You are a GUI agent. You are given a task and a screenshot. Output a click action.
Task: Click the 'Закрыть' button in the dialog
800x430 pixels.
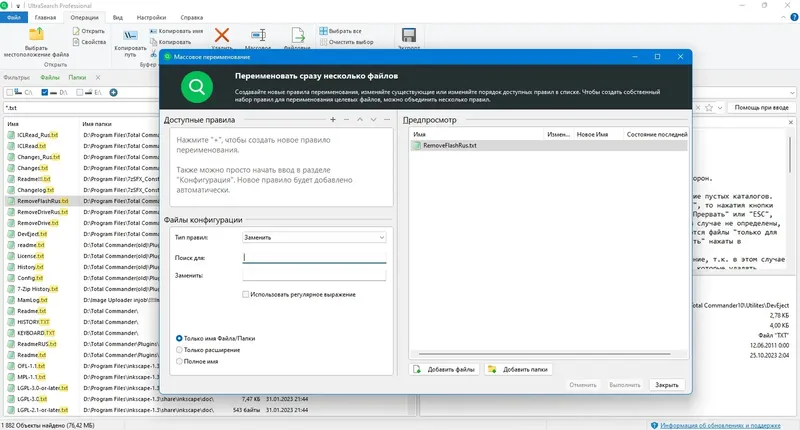(x=666, y=385)
